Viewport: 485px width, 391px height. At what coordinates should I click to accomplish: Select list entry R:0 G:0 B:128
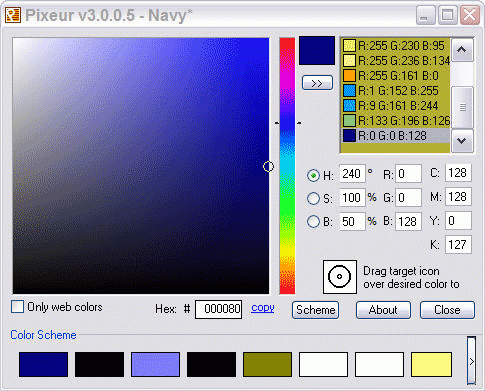pyautogui.click(x=396, y=136)
